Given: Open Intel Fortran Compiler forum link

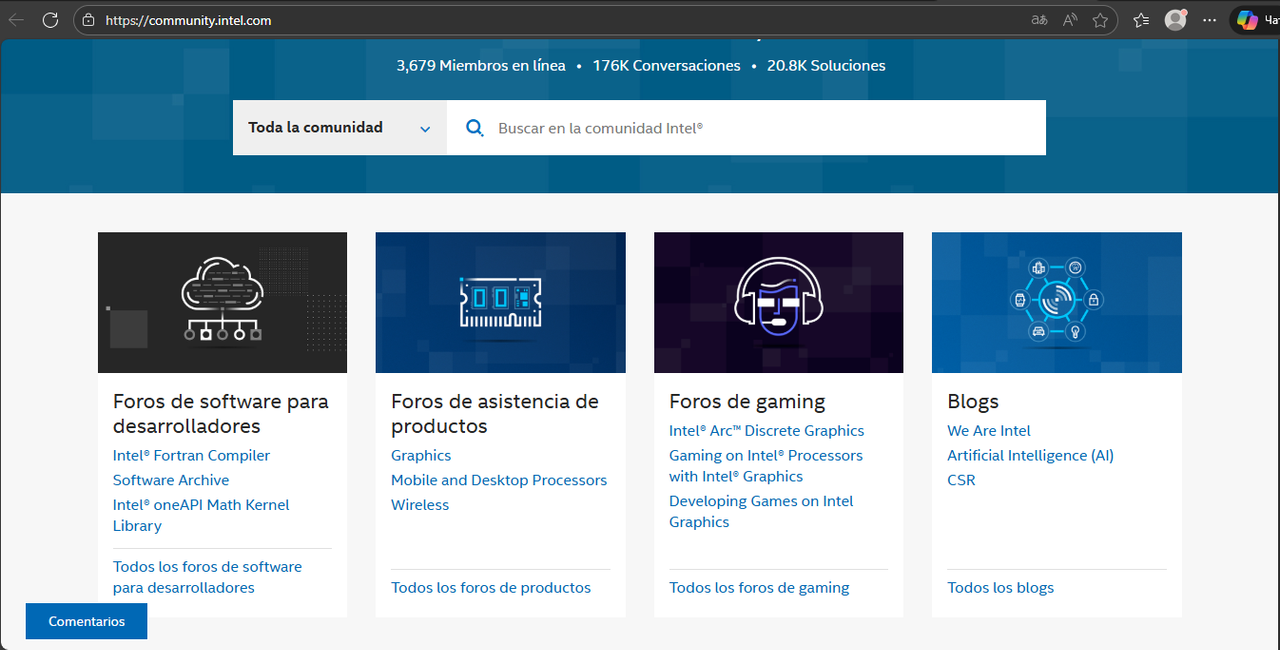Looking at the screenshot, I should [x=191, y=456].
